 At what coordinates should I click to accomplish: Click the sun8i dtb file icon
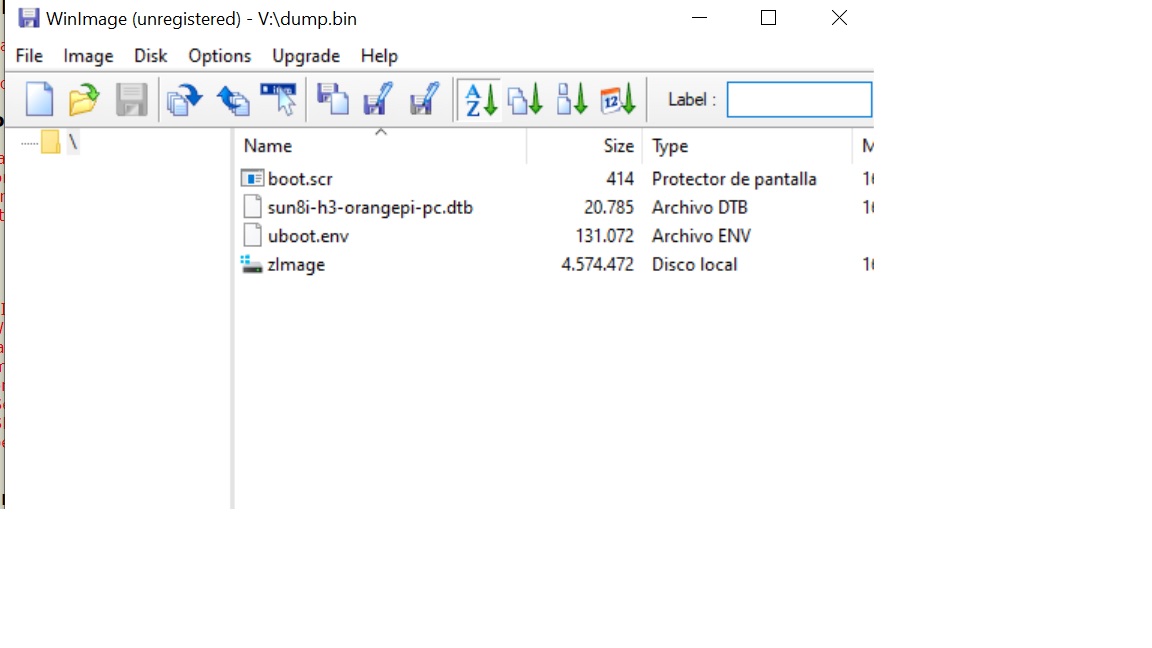coord(252,207)
